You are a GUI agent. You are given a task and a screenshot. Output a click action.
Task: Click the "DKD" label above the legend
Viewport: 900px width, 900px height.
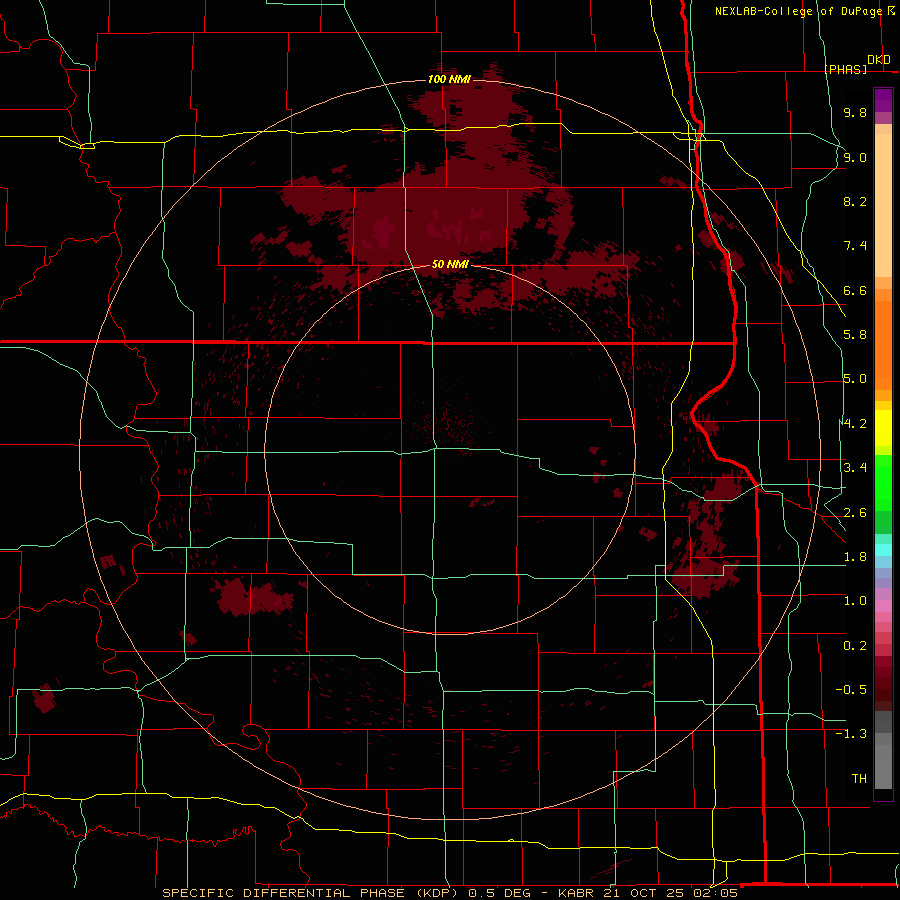pos(879,60)
